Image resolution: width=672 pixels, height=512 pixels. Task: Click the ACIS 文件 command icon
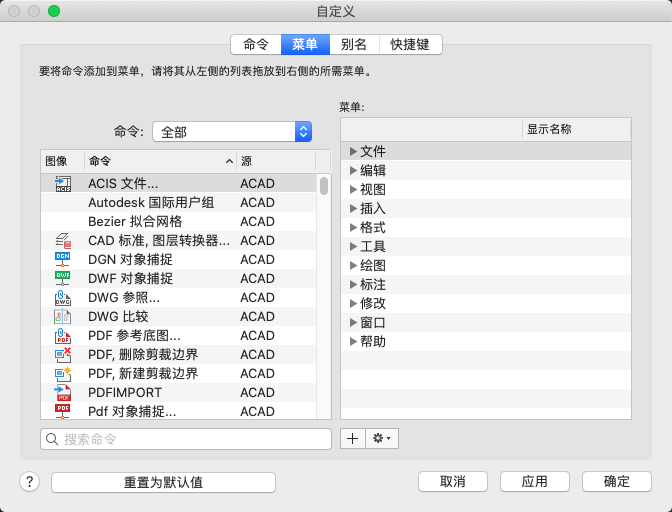(63, 183)
